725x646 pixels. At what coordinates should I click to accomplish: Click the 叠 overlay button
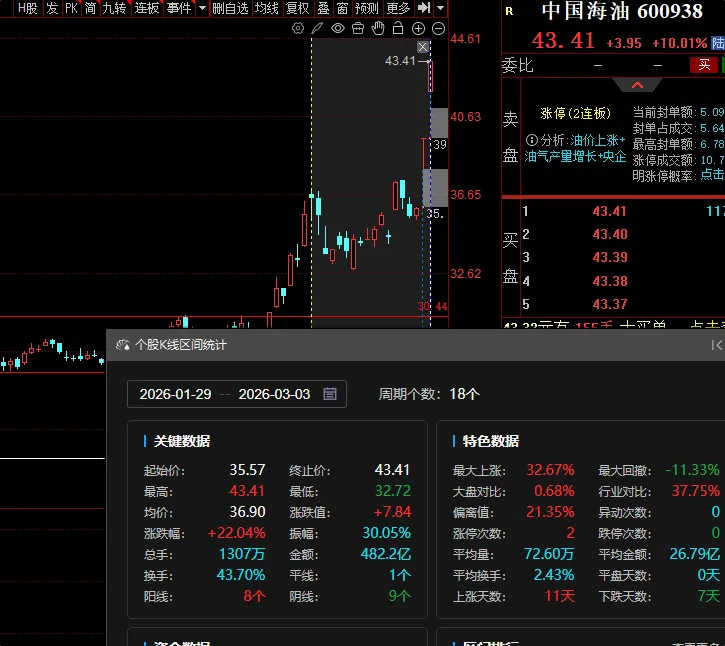323,8
